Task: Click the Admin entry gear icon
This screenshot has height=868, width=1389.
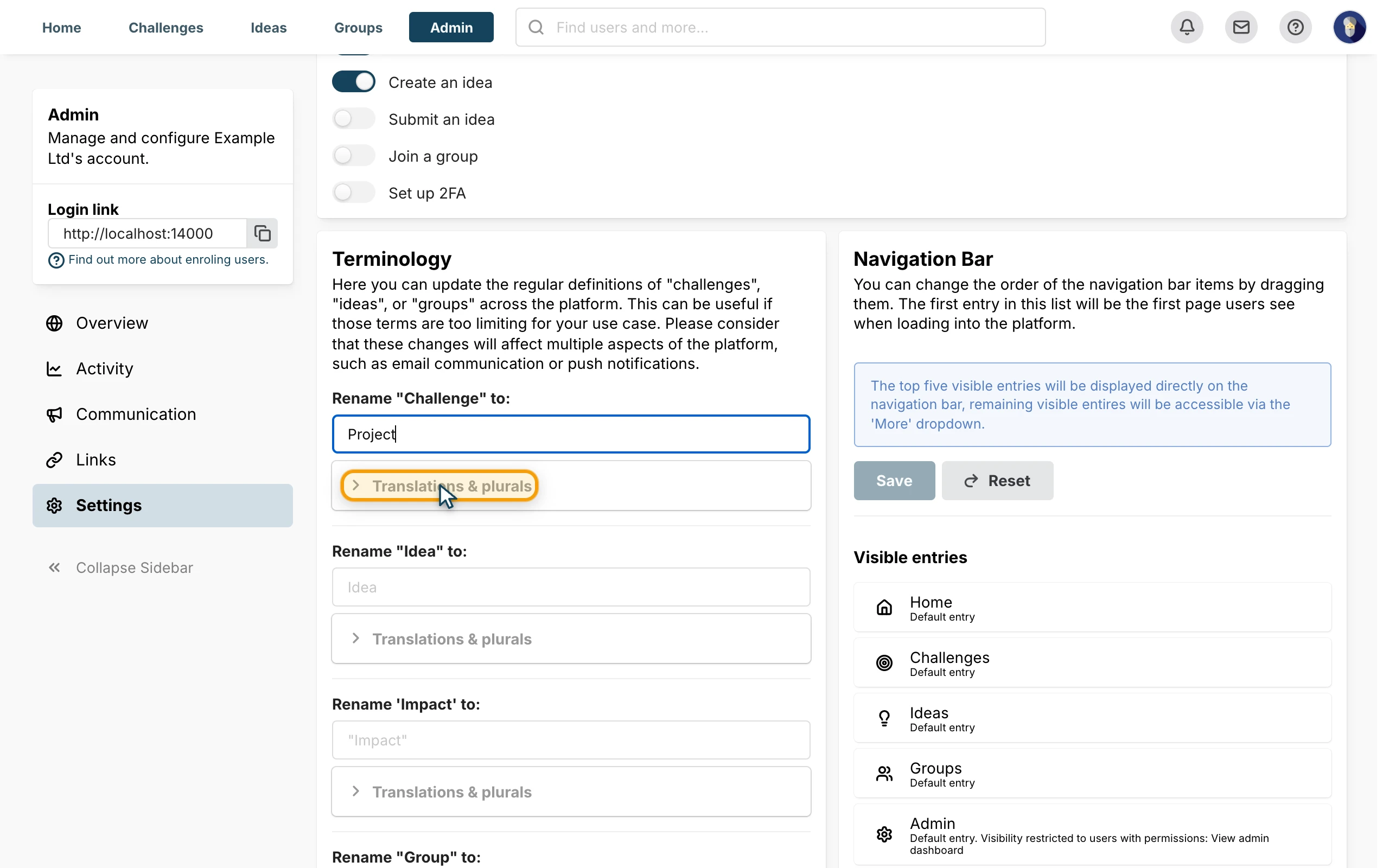Action: pos(884,834)
